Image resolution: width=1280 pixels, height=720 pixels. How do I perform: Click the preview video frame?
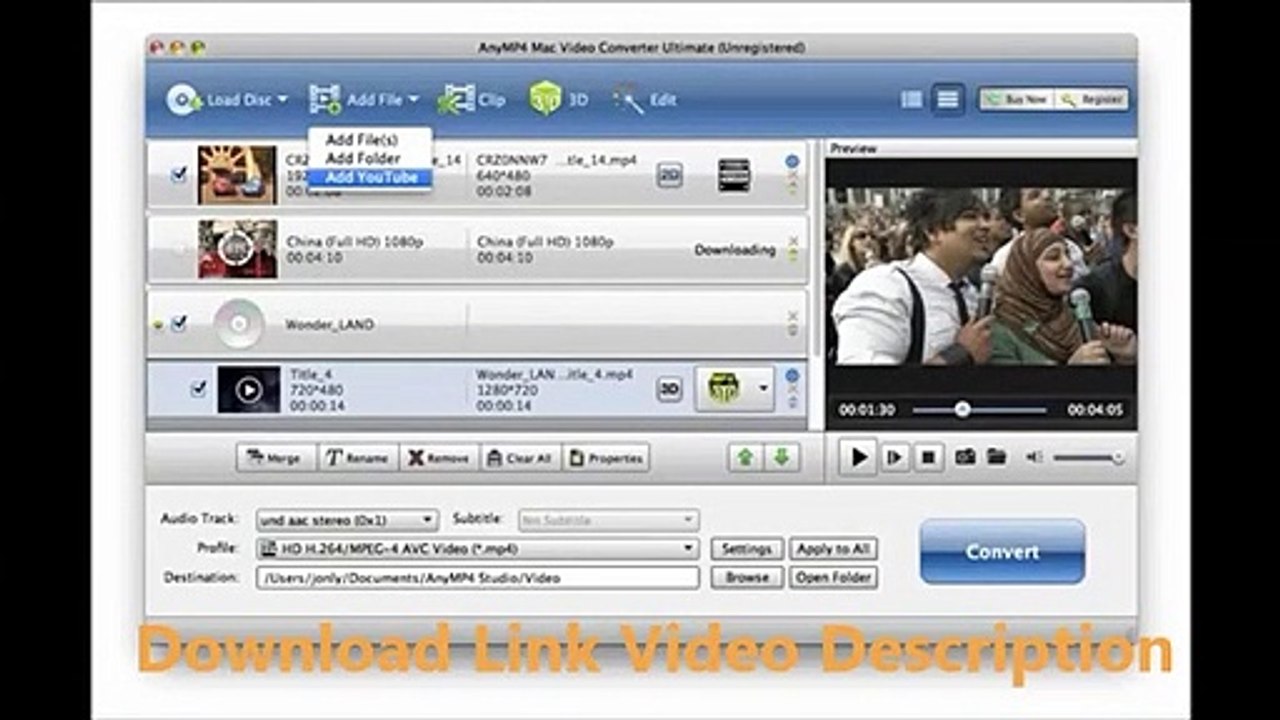coord(981,276)
